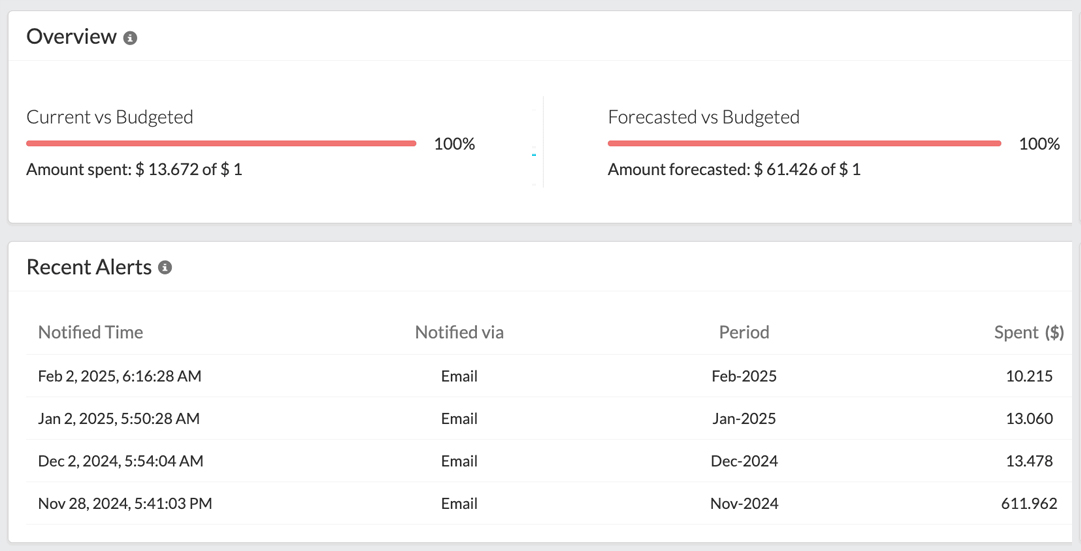Click the info icon beside Recent Alerts

tap(165, 268)
